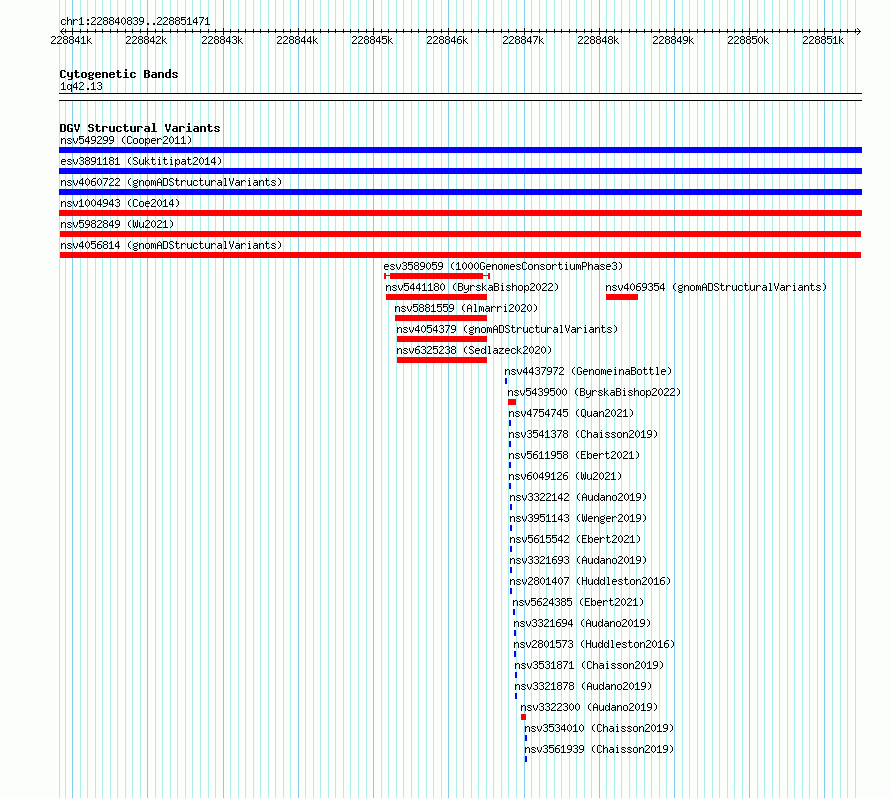Open nsv3541378 (Chaisson2019) variant
This screenshot has height=798, width=890.
tap(583, 434)
